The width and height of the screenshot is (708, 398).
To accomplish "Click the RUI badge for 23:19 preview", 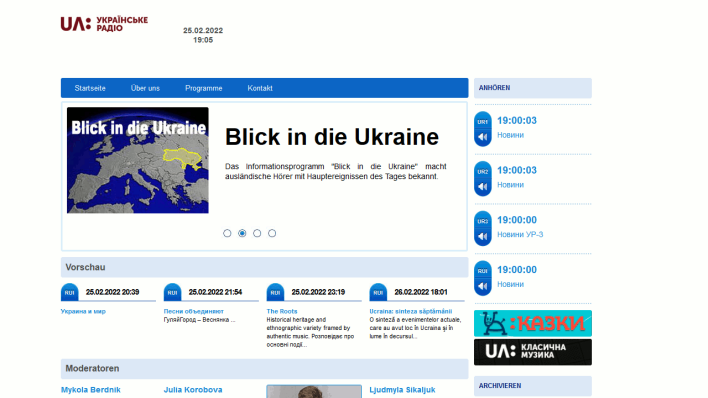I will (275, 292).
